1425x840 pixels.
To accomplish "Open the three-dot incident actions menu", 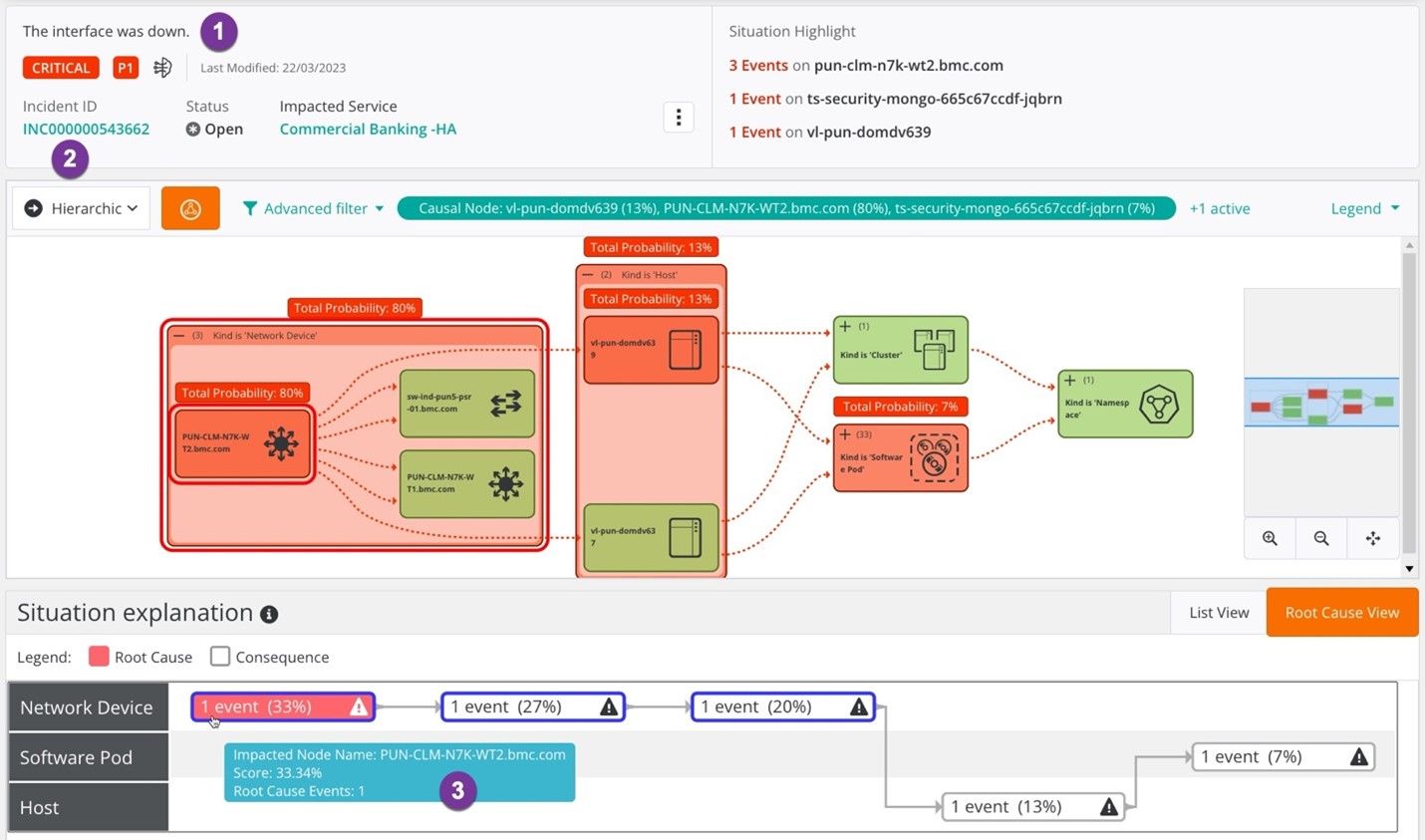I will [x=679, y=118].
